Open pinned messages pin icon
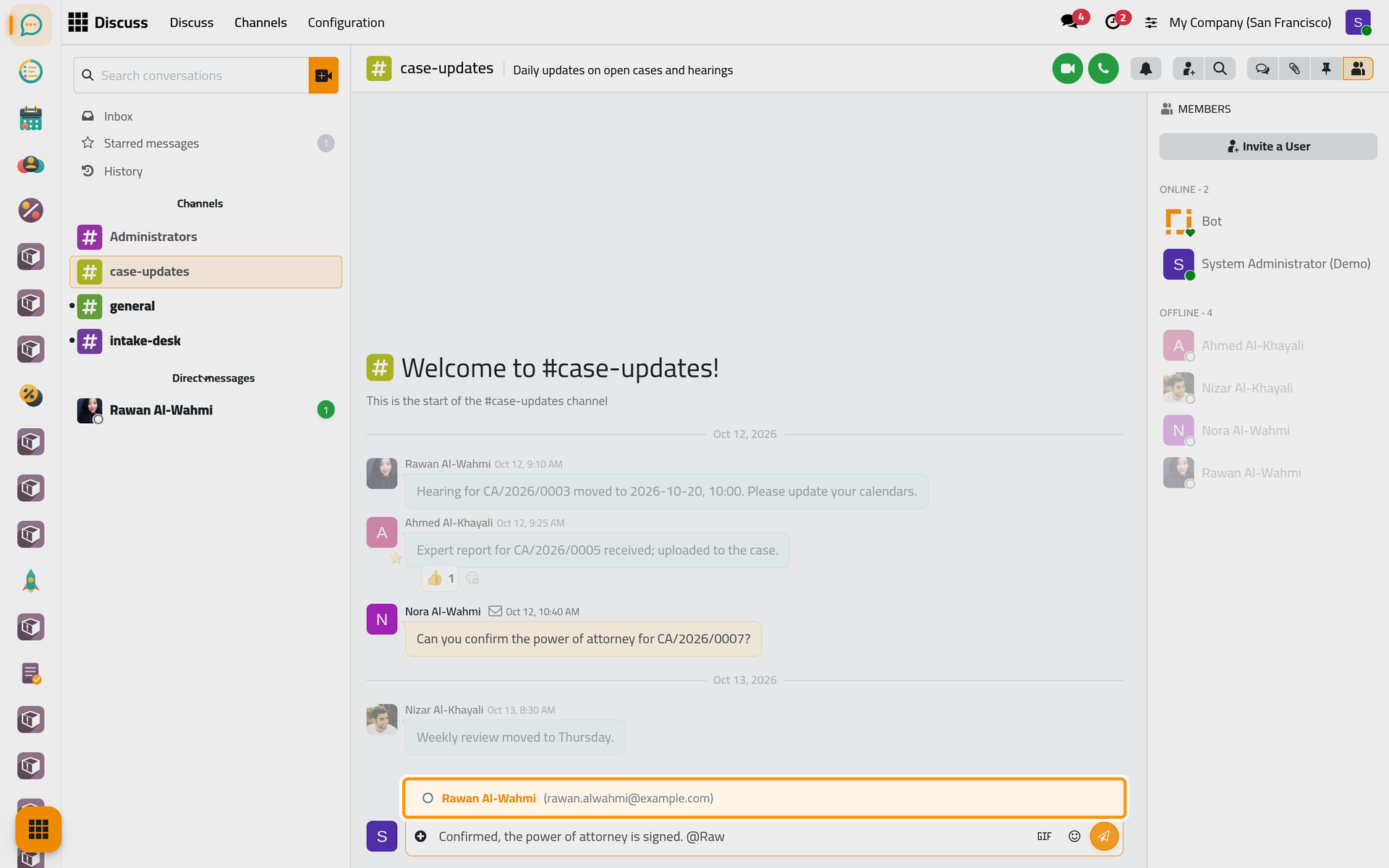This screenshot has width=1389, height=868. click(x=1326, y=69)
